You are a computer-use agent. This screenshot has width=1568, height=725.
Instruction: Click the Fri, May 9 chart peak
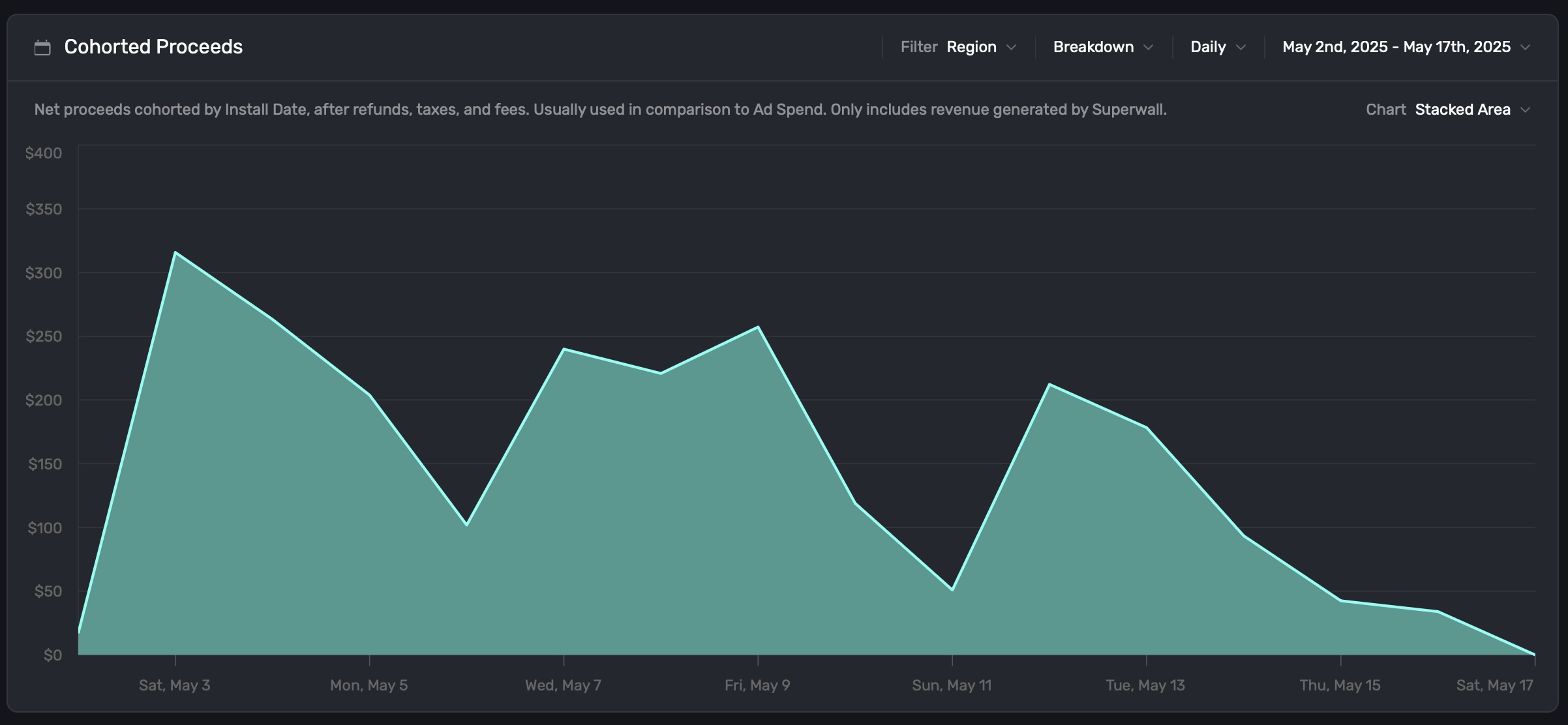(x=758, y=327)
